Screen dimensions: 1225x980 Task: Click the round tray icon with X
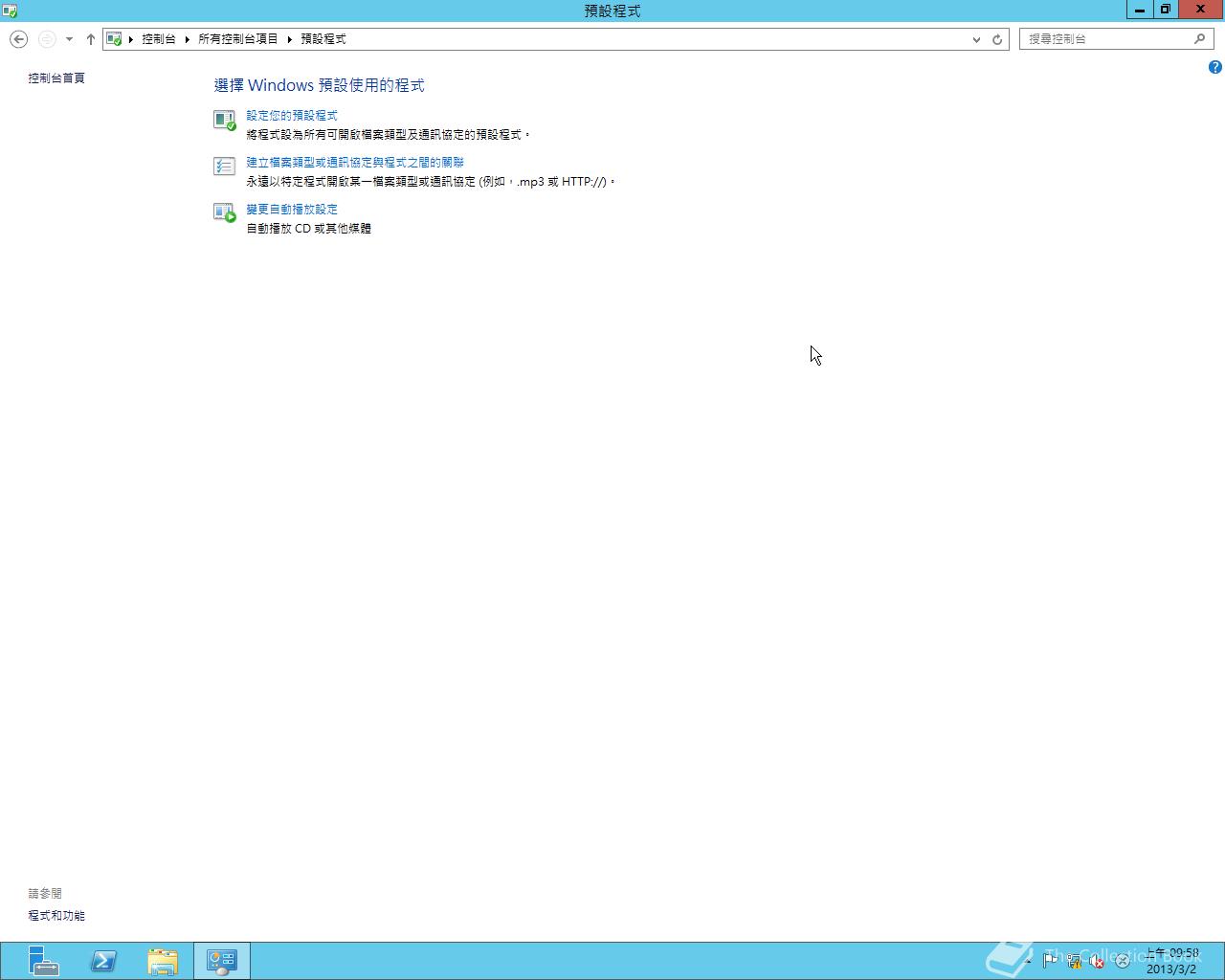click(1122, 961)
